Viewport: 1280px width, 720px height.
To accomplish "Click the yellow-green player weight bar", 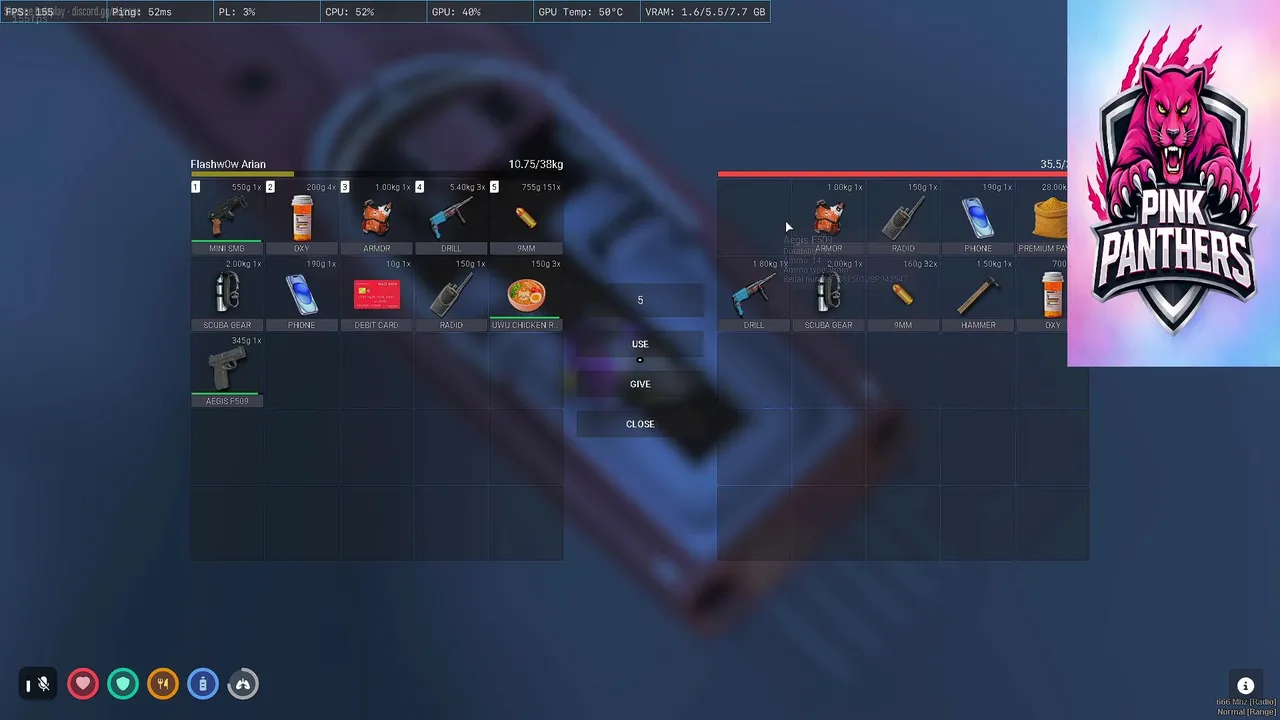I will pos(242,174).
